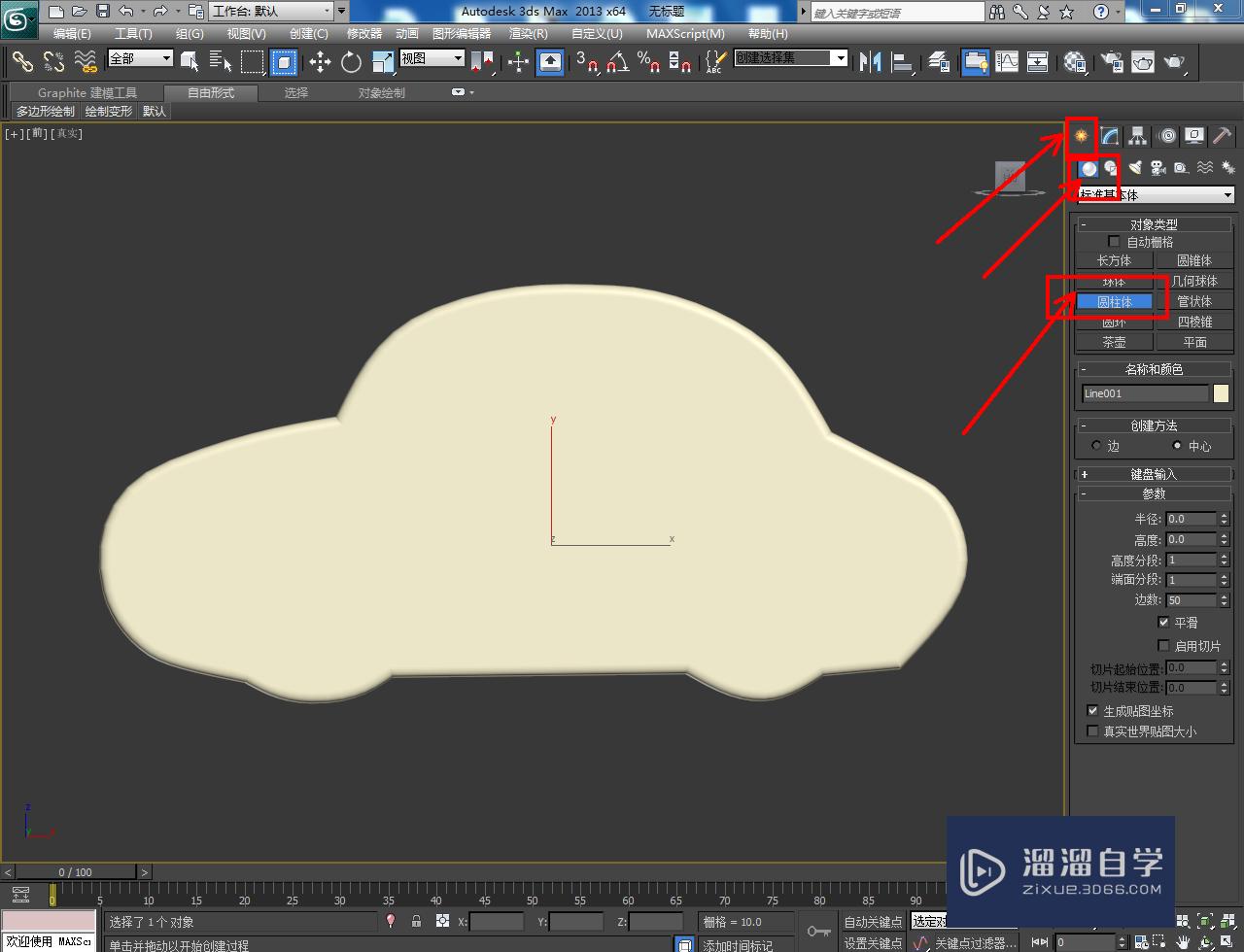Switch to the 对象绘制 ribbon tab
This screenshot has height=952, width=1244.
pos(381,92)
